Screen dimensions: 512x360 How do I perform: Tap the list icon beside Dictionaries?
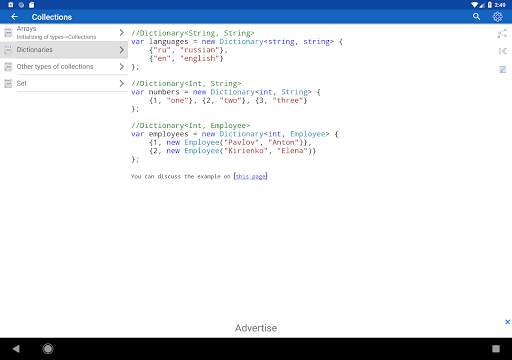click(x=8, y=50)
